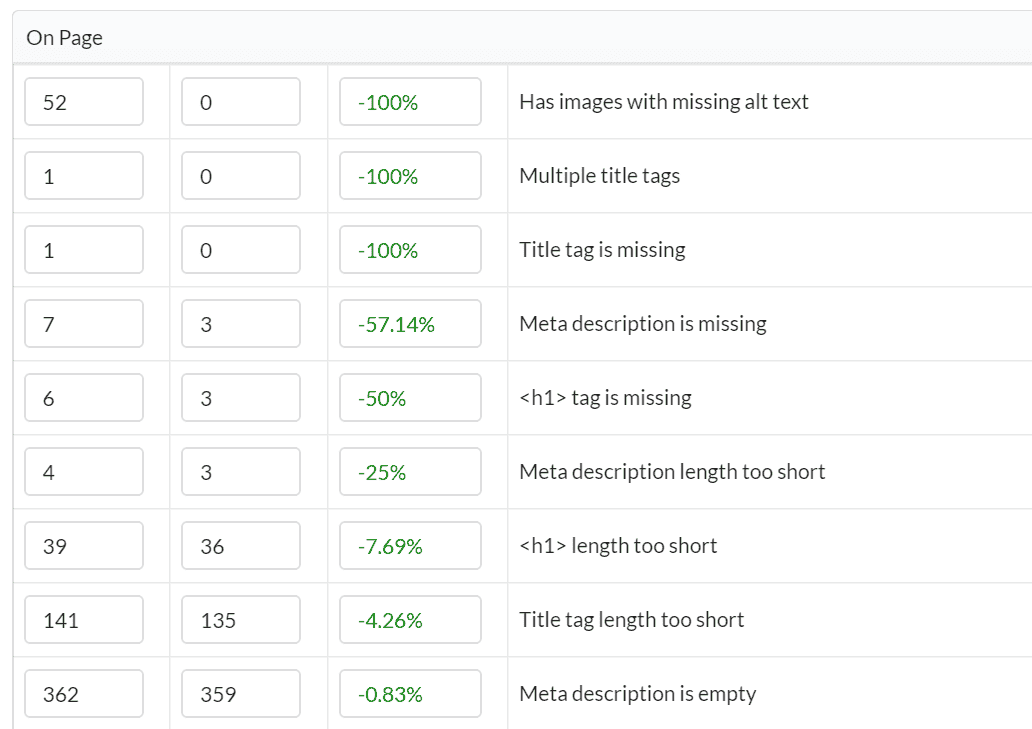
Task: Select the "Multiple title tags" label
Action: click(x=598, y=175)
